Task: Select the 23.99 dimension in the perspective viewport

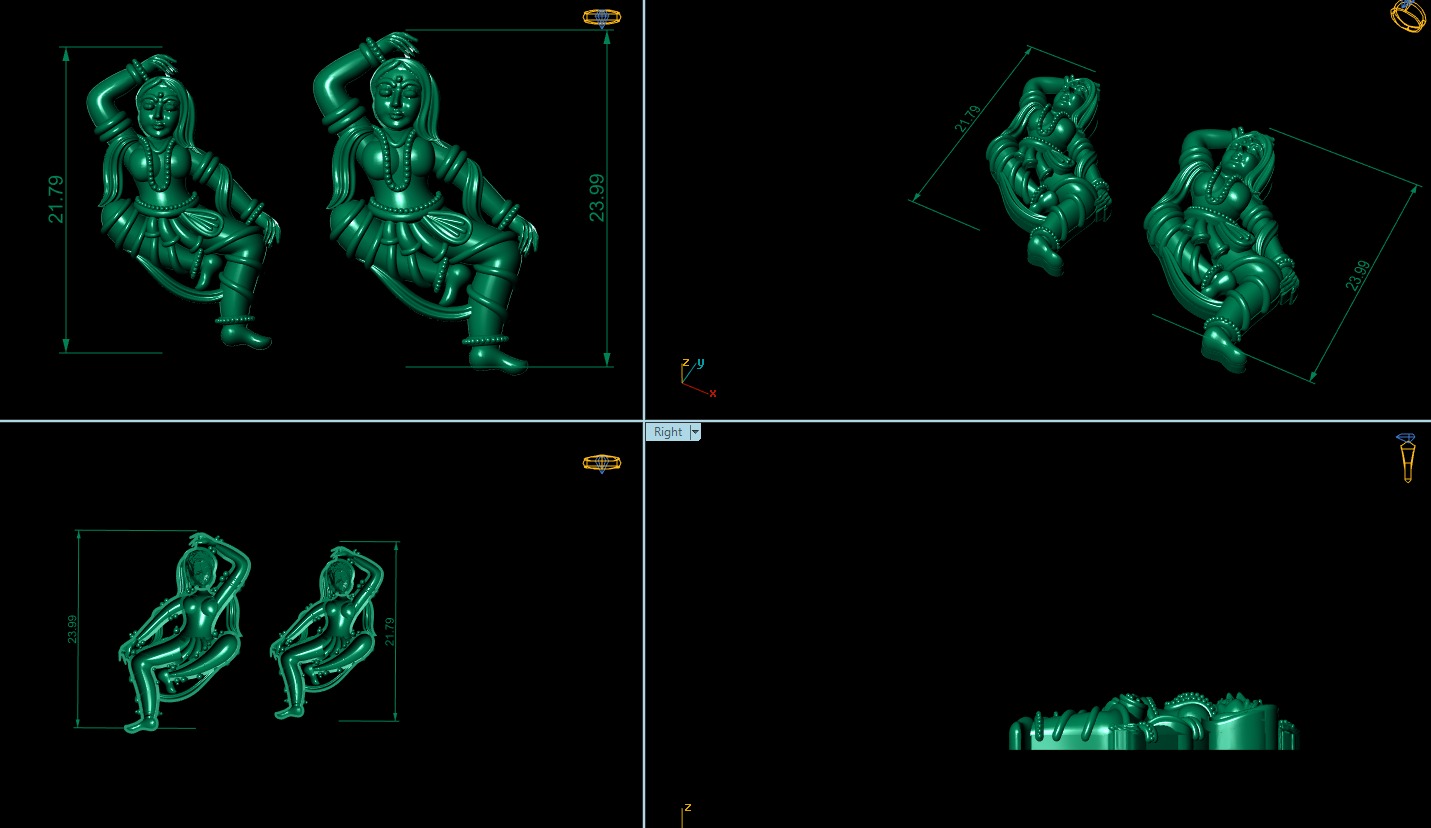Action: click(1358, 275)
